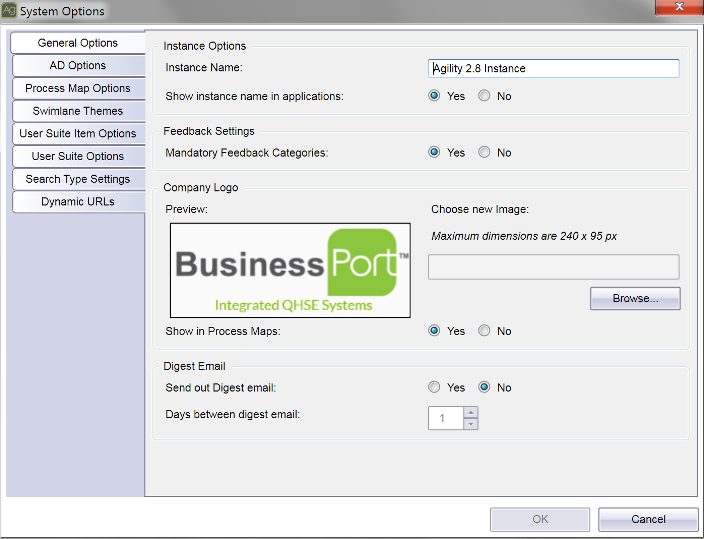Open the User Suite Options tab

pos(78,156)
